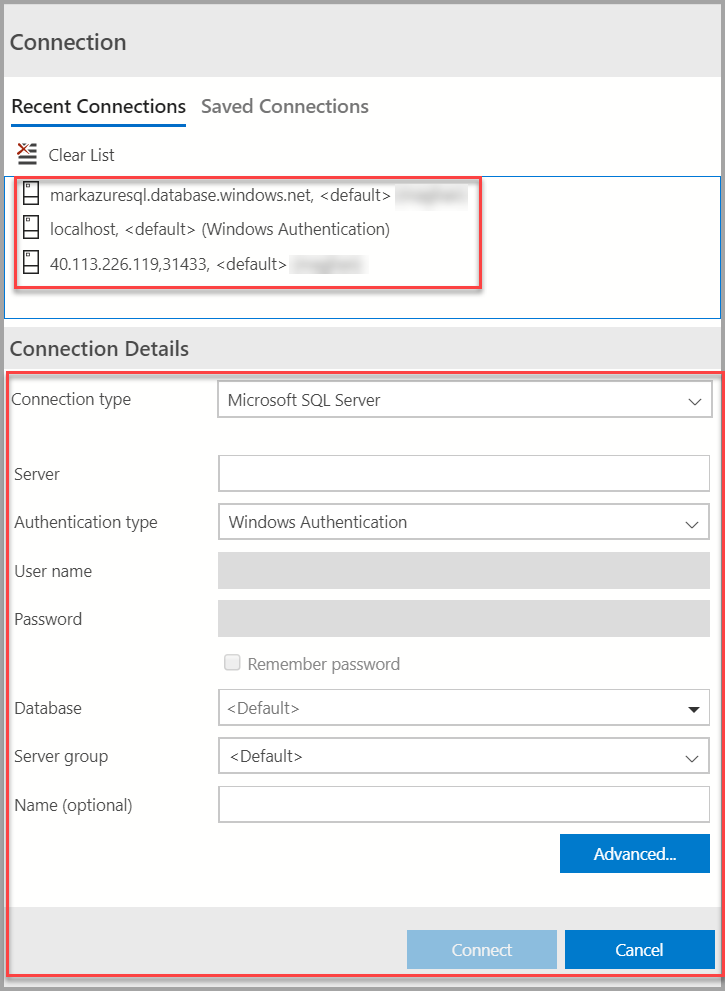This screenshot has width=725, height=991.
Task: Click the server icon beside 40.113.226.119
Action: coord(30,262)
